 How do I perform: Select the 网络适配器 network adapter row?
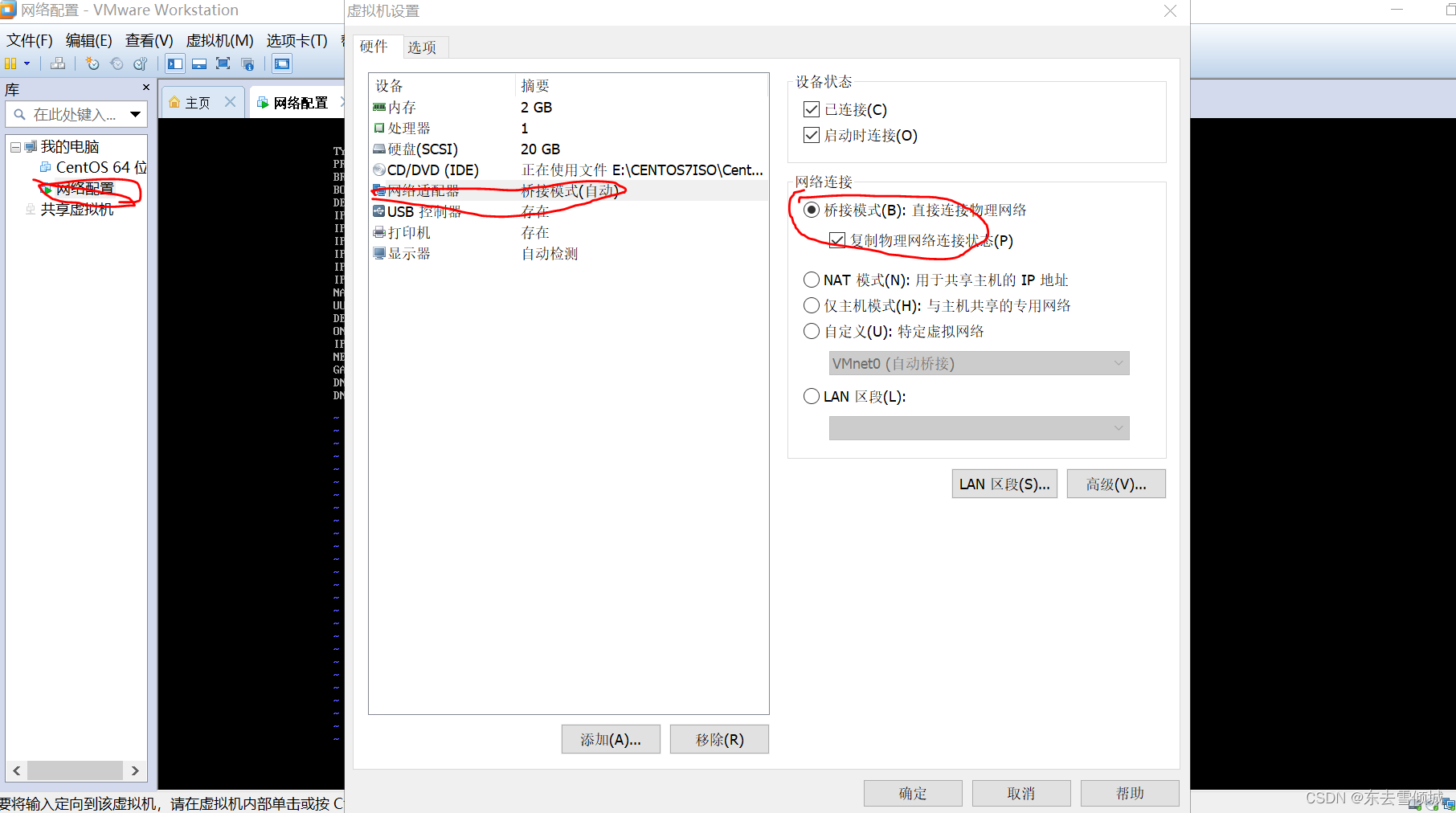point(568,190)
